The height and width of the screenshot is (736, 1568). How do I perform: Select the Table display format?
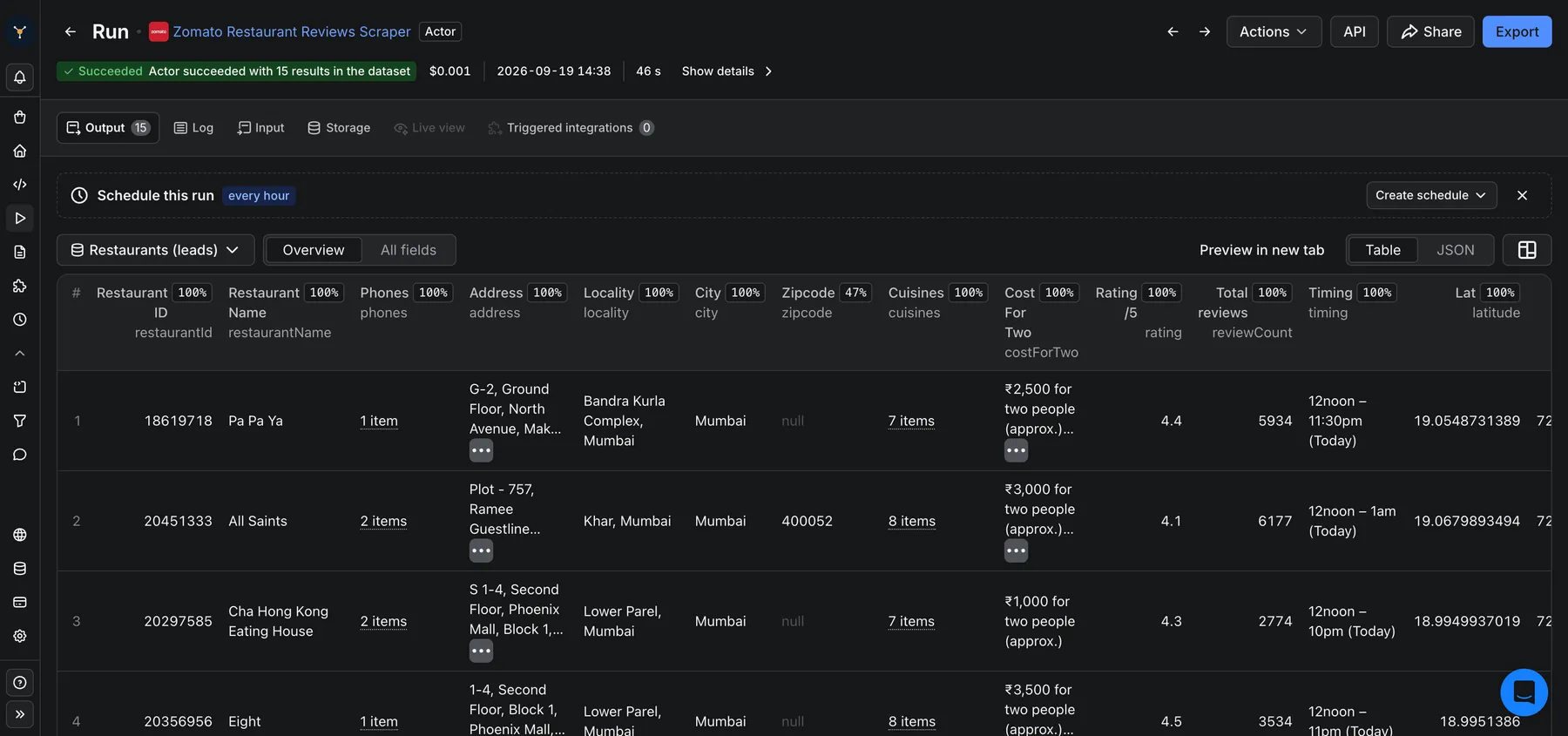click(1383, 250)
